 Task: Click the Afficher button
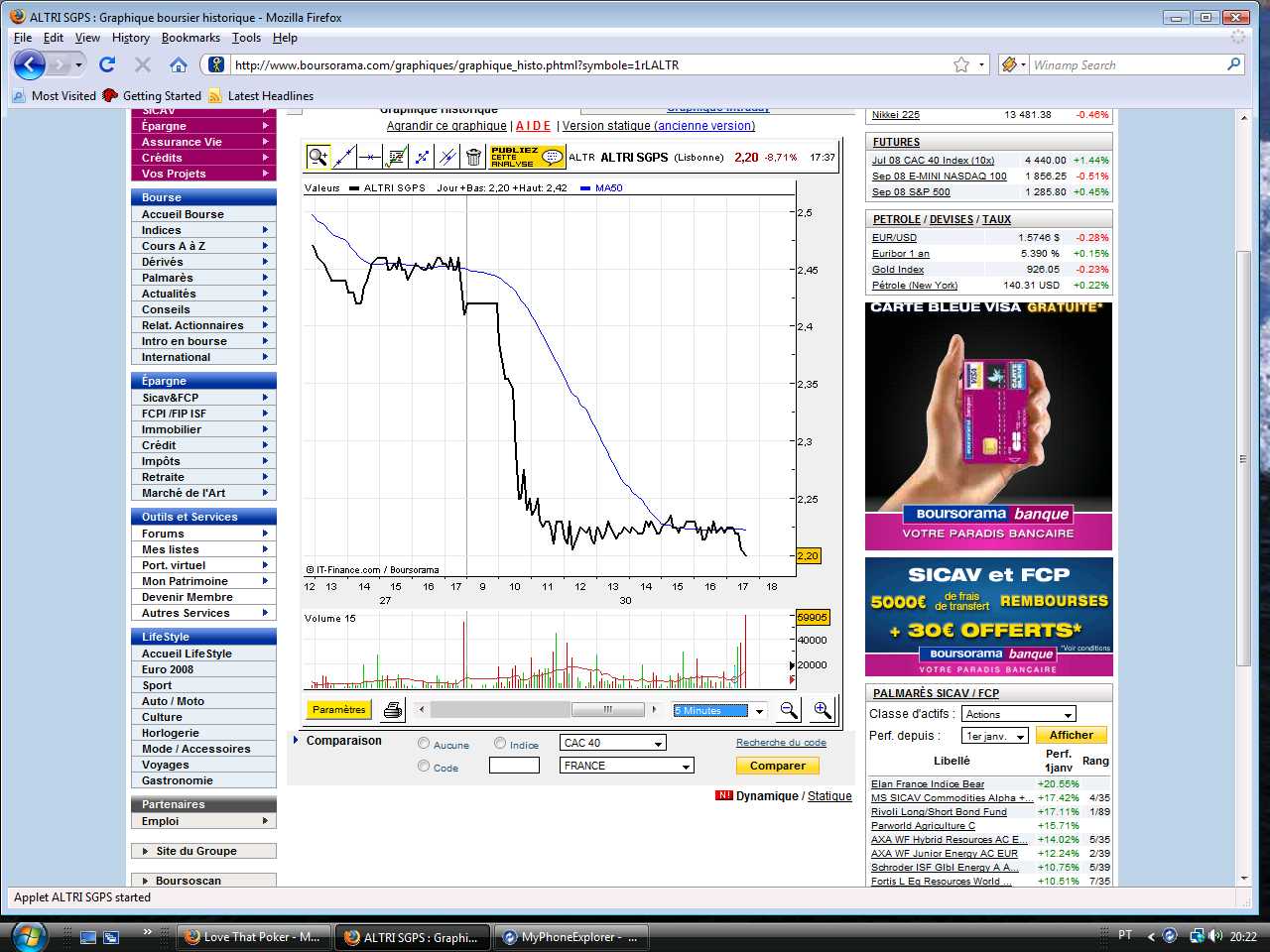click(x=1072, y=735)
